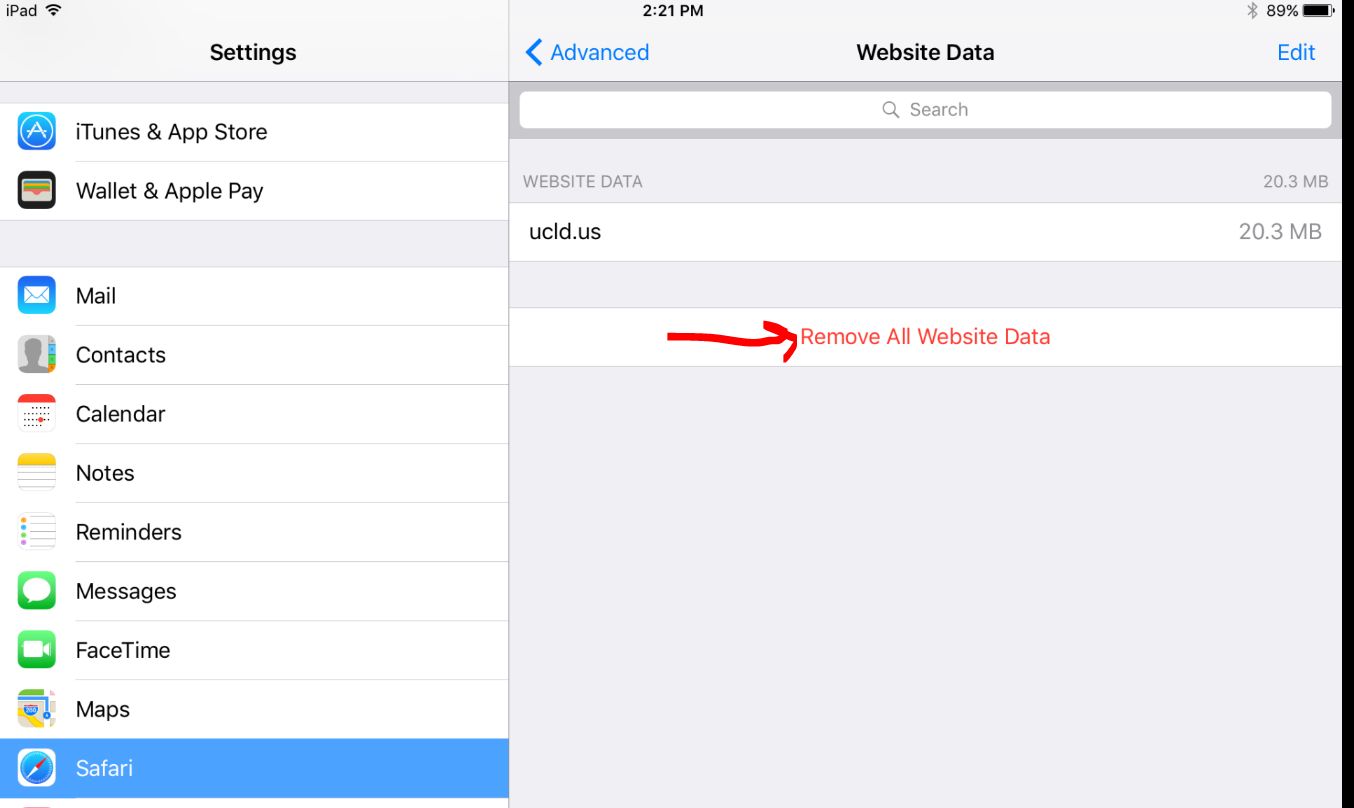Open the Messages settings row
The height and width of the screenshot is (808, 1354).
click(254, 591)
